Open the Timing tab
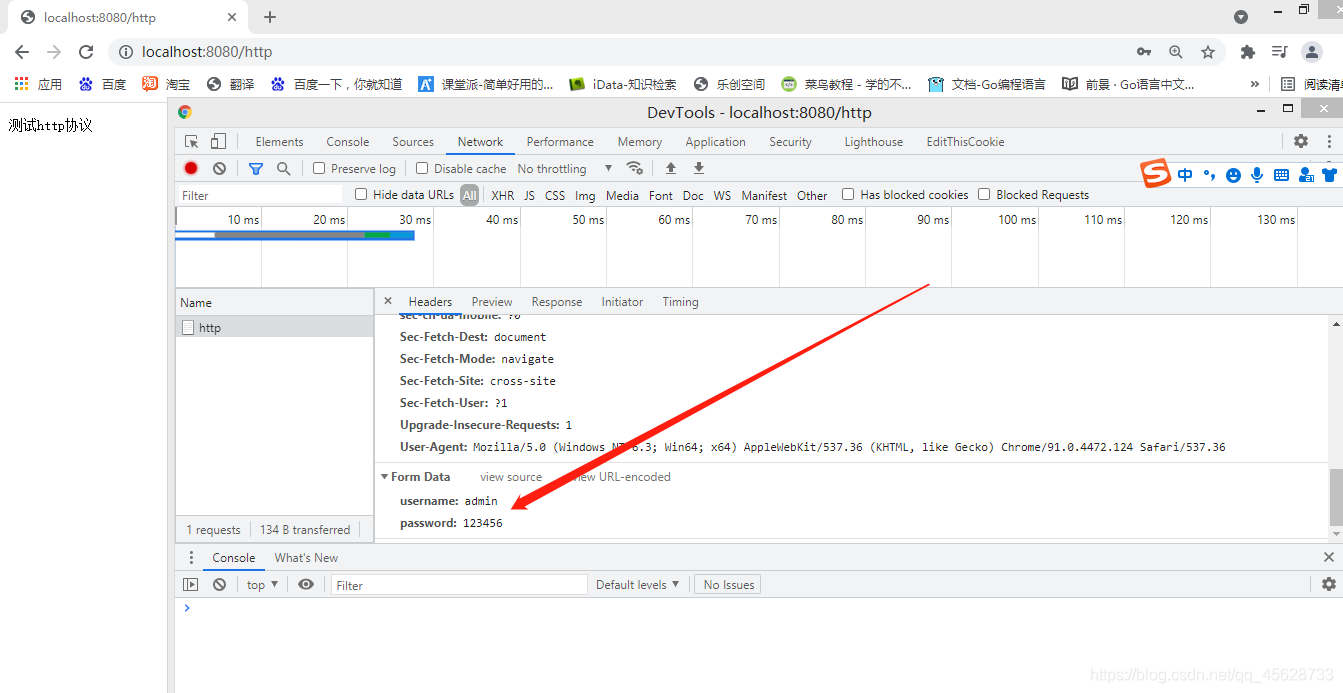 (x=680, y=301)
